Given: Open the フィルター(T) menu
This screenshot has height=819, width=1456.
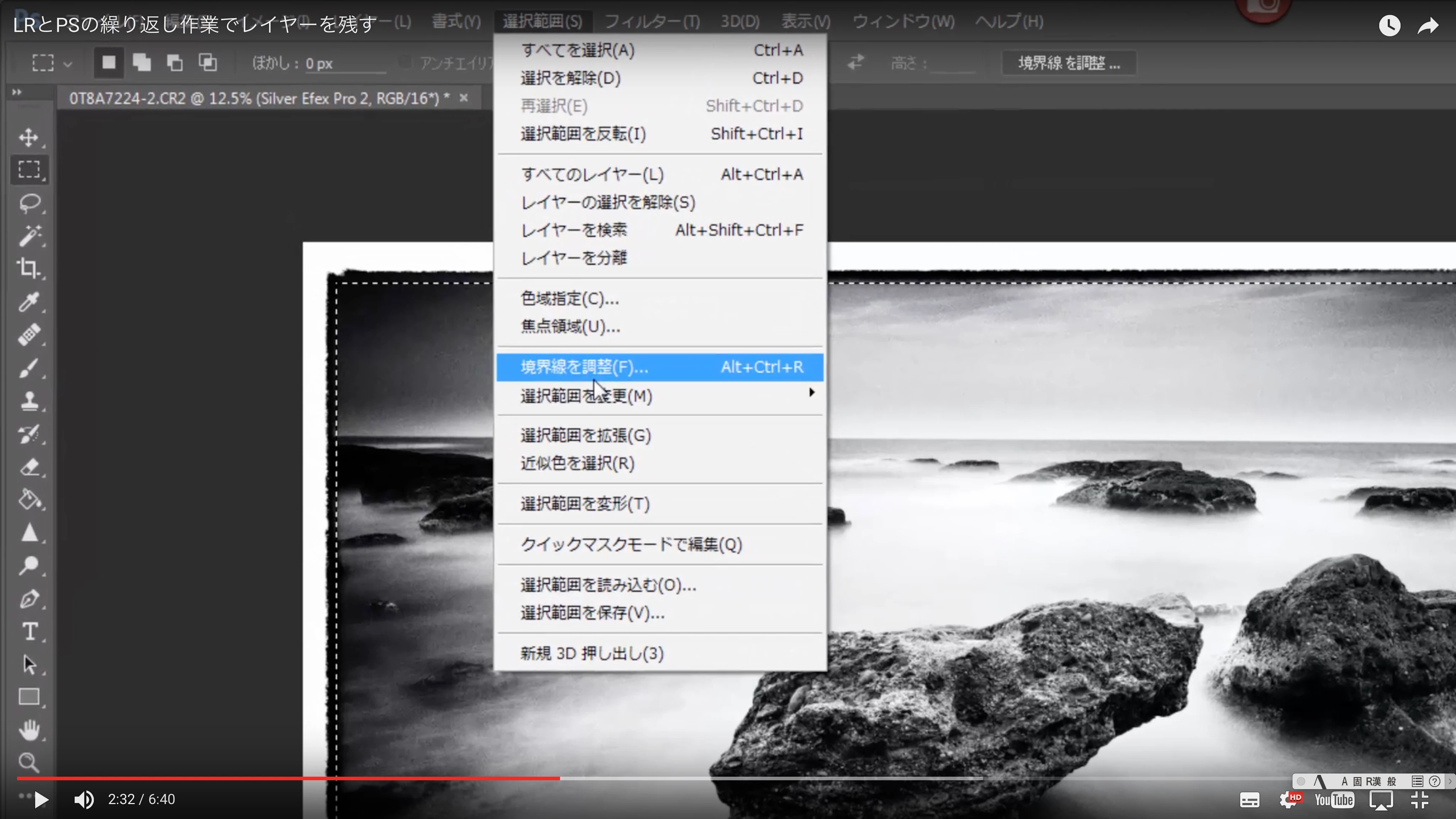Looking at the screenshot, I should tap(652, 21).
